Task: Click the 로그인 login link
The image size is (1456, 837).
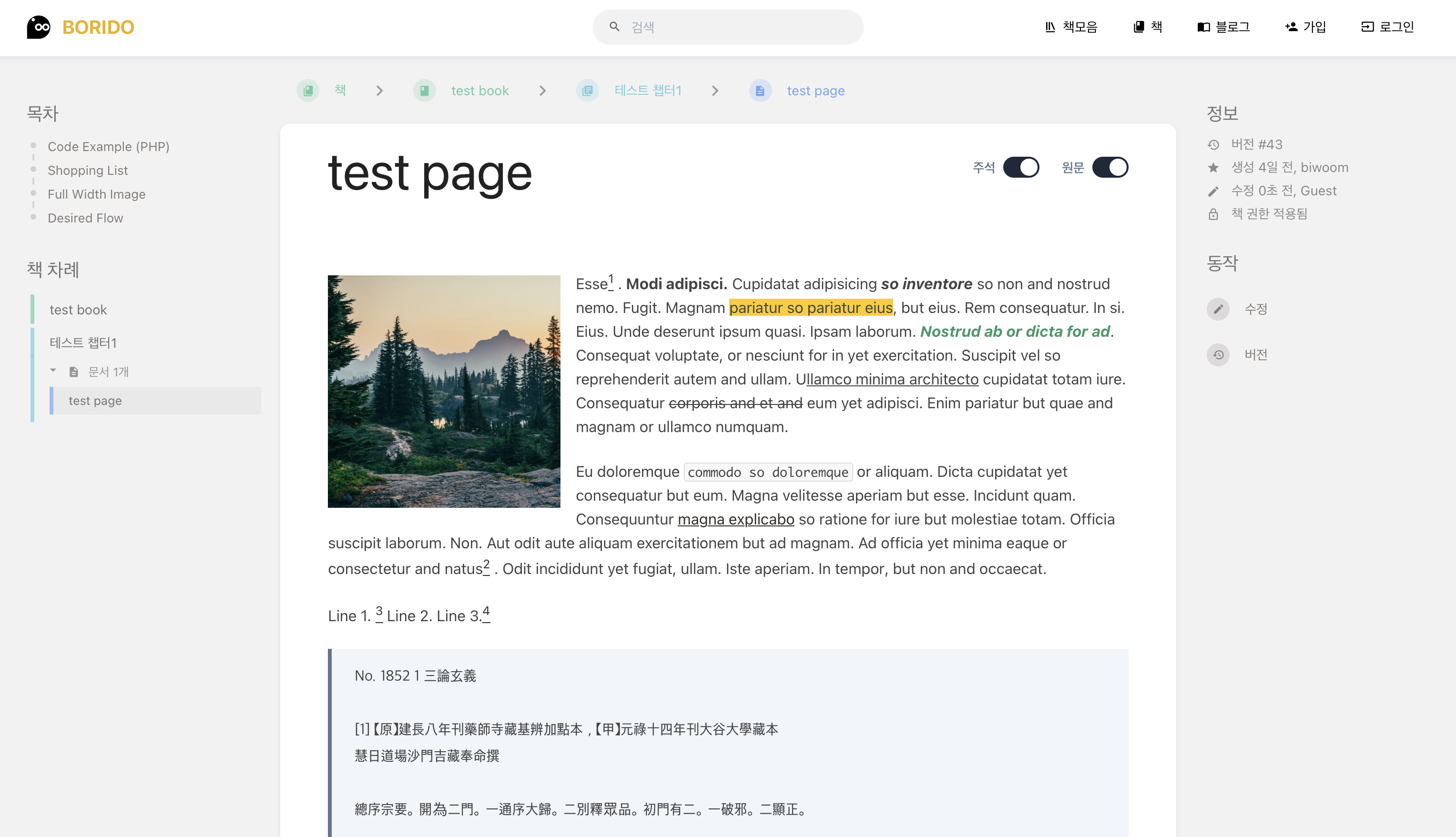Action: pos(1387,27)
